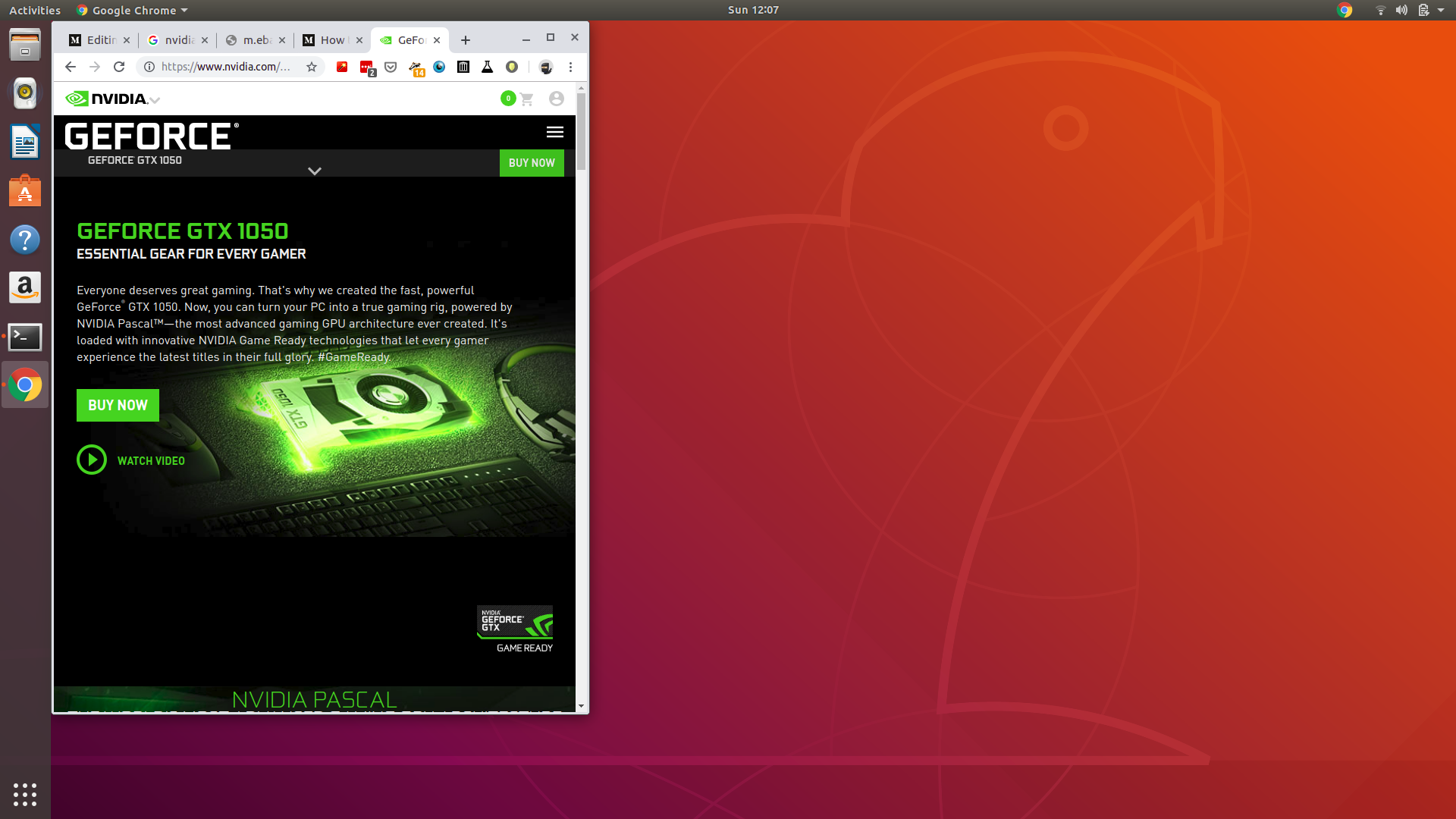The width and height of the screenshot is (1456, 819).
Task: Click the GEFORCE GTX 1050 green heading
Action: 183,231
